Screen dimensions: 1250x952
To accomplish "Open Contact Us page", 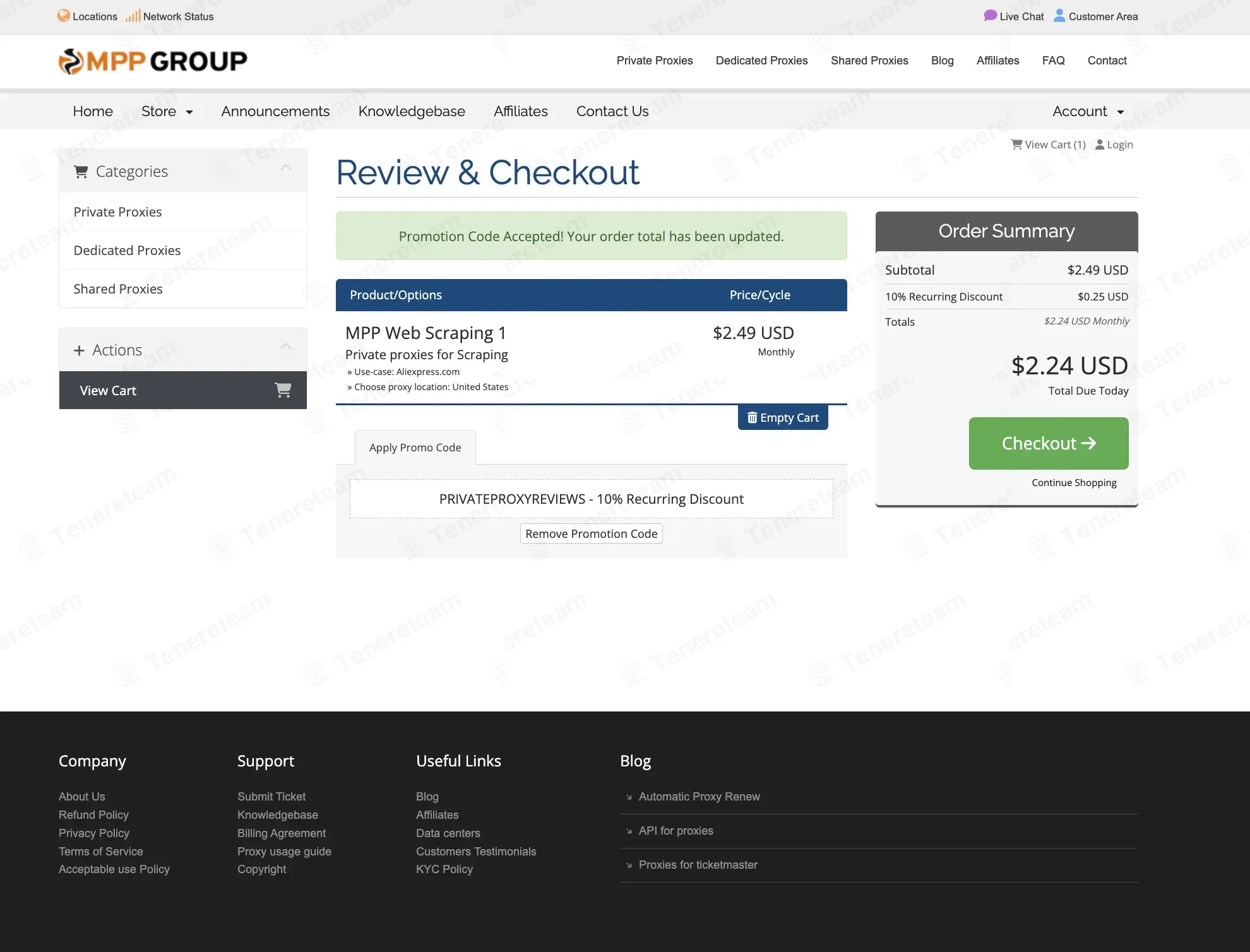I will pyautogui.click(x=612, y=111).
